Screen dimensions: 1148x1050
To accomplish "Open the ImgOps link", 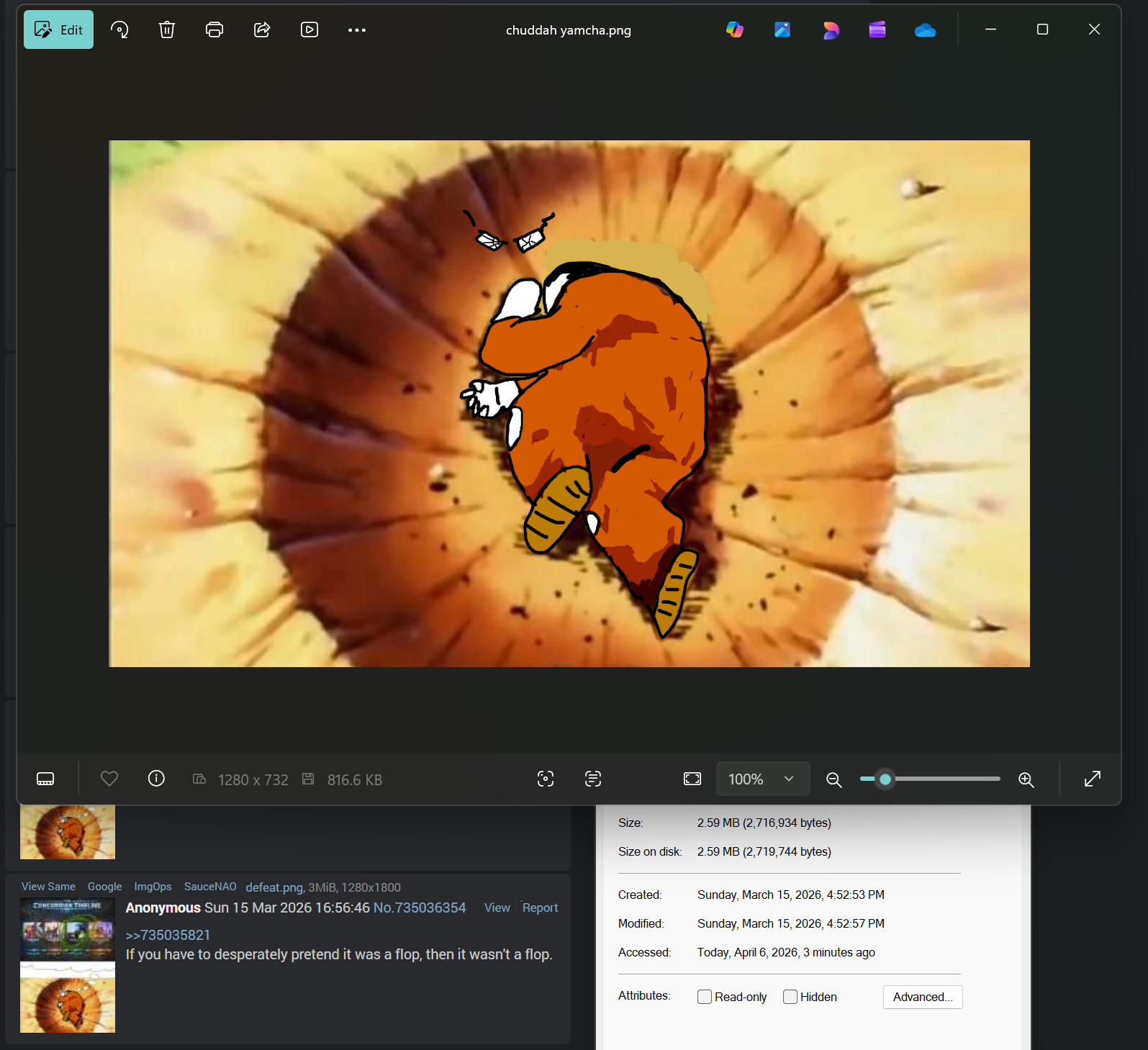I will click(x=153, y=887).
